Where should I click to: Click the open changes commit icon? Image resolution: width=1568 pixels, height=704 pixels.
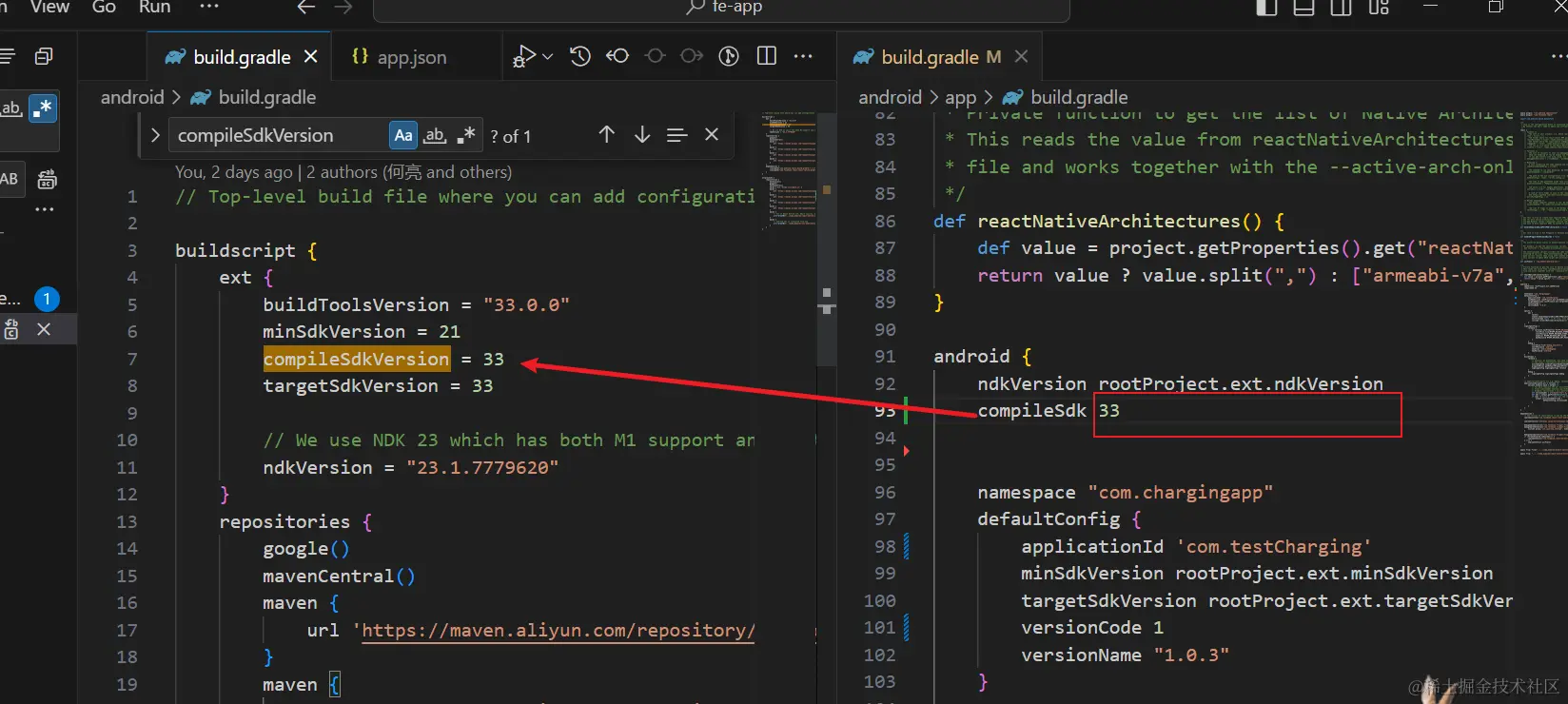click(655, 56)
